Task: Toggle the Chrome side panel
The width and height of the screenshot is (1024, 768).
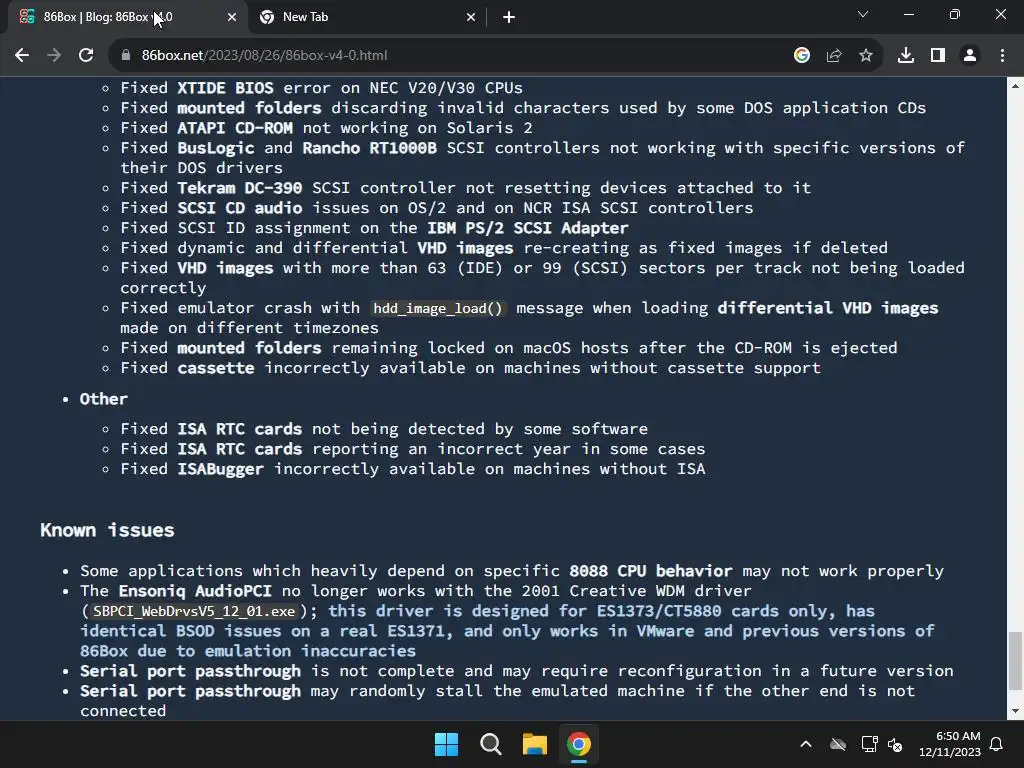Action: tap(938, 56)
